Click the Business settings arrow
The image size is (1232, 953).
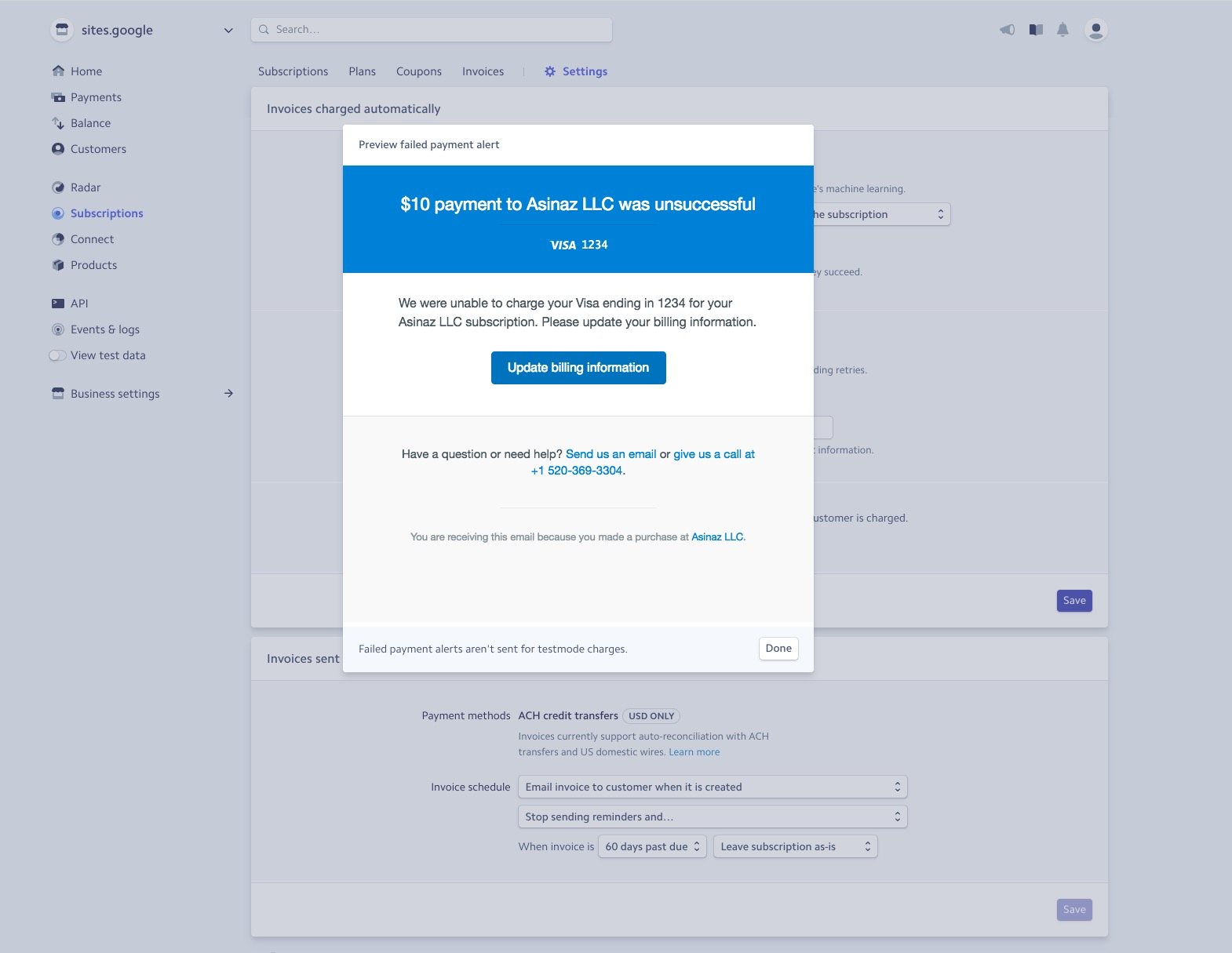pos(228,393)
